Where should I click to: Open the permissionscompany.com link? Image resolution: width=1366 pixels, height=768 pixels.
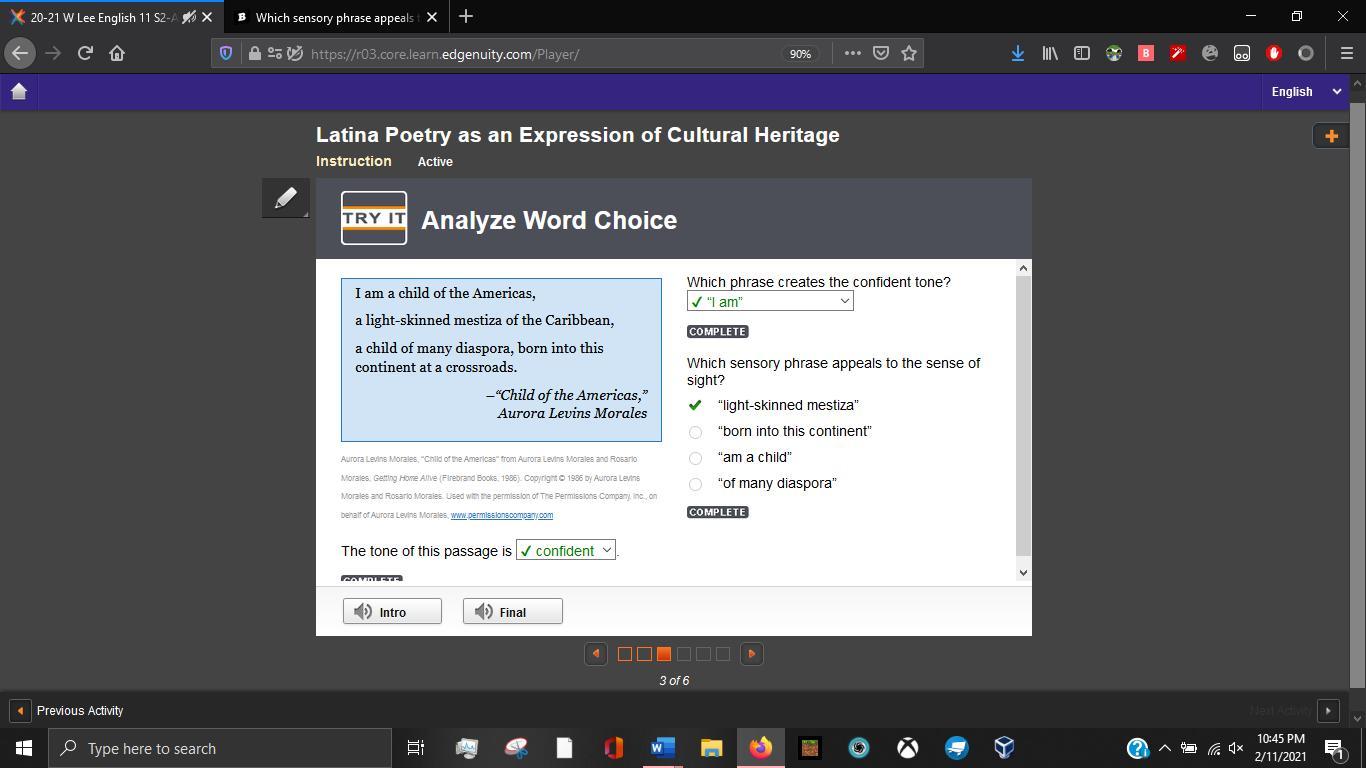[501, 515]
